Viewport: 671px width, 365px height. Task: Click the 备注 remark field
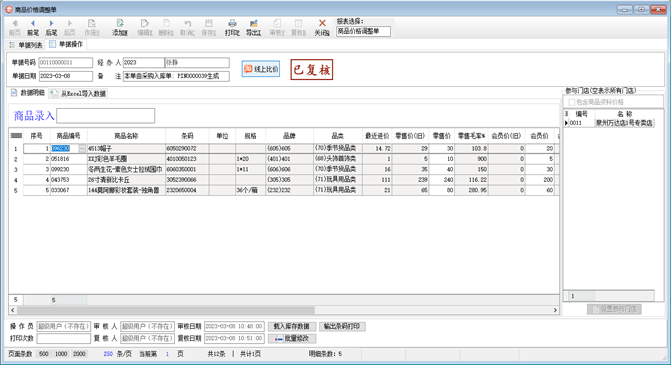(x=176, y=76)
